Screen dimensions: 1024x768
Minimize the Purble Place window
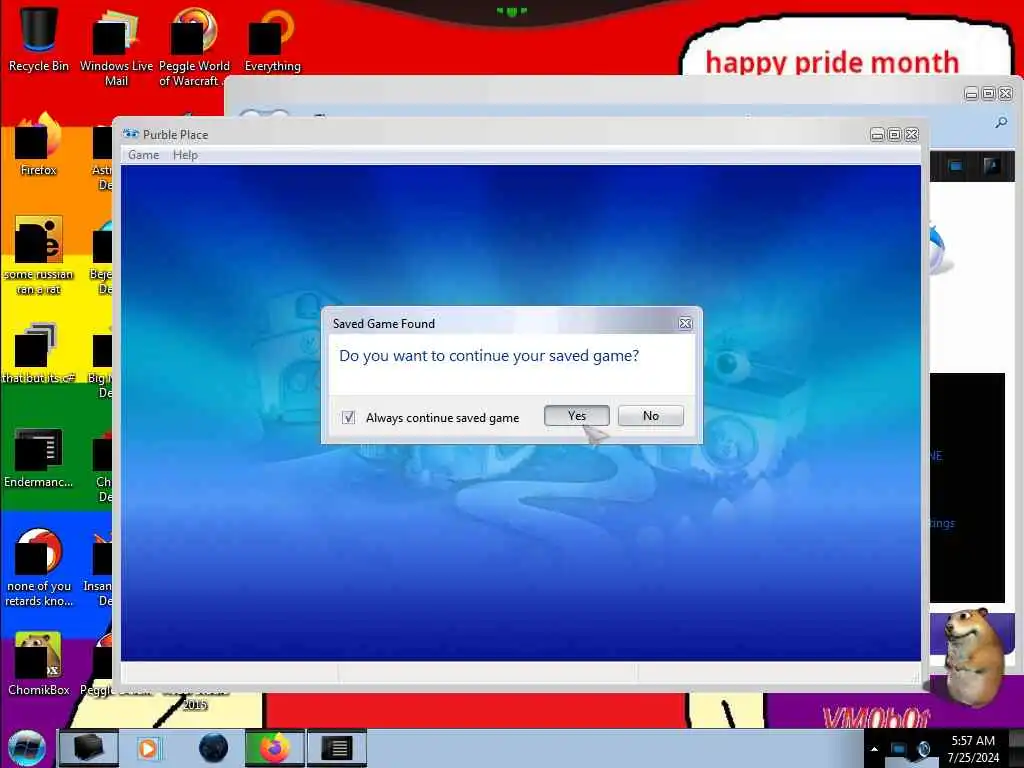(x=878, y=135)
